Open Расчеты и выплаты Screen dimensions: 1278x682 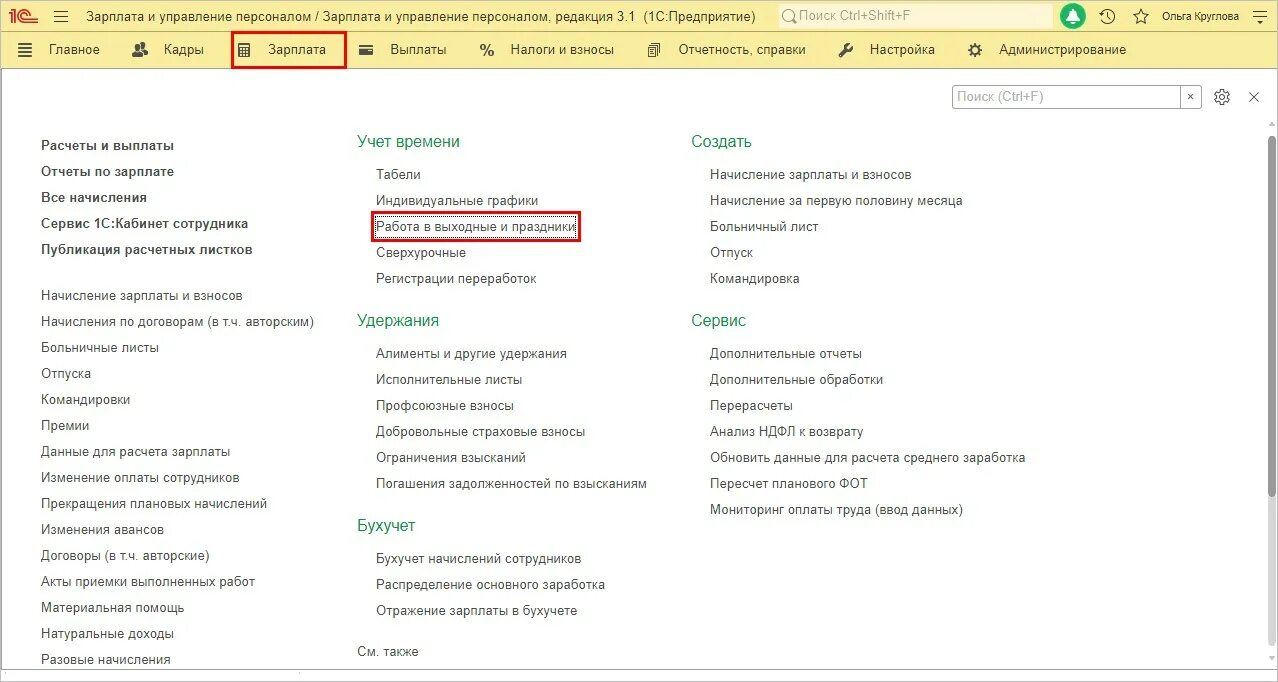point(107,146)
